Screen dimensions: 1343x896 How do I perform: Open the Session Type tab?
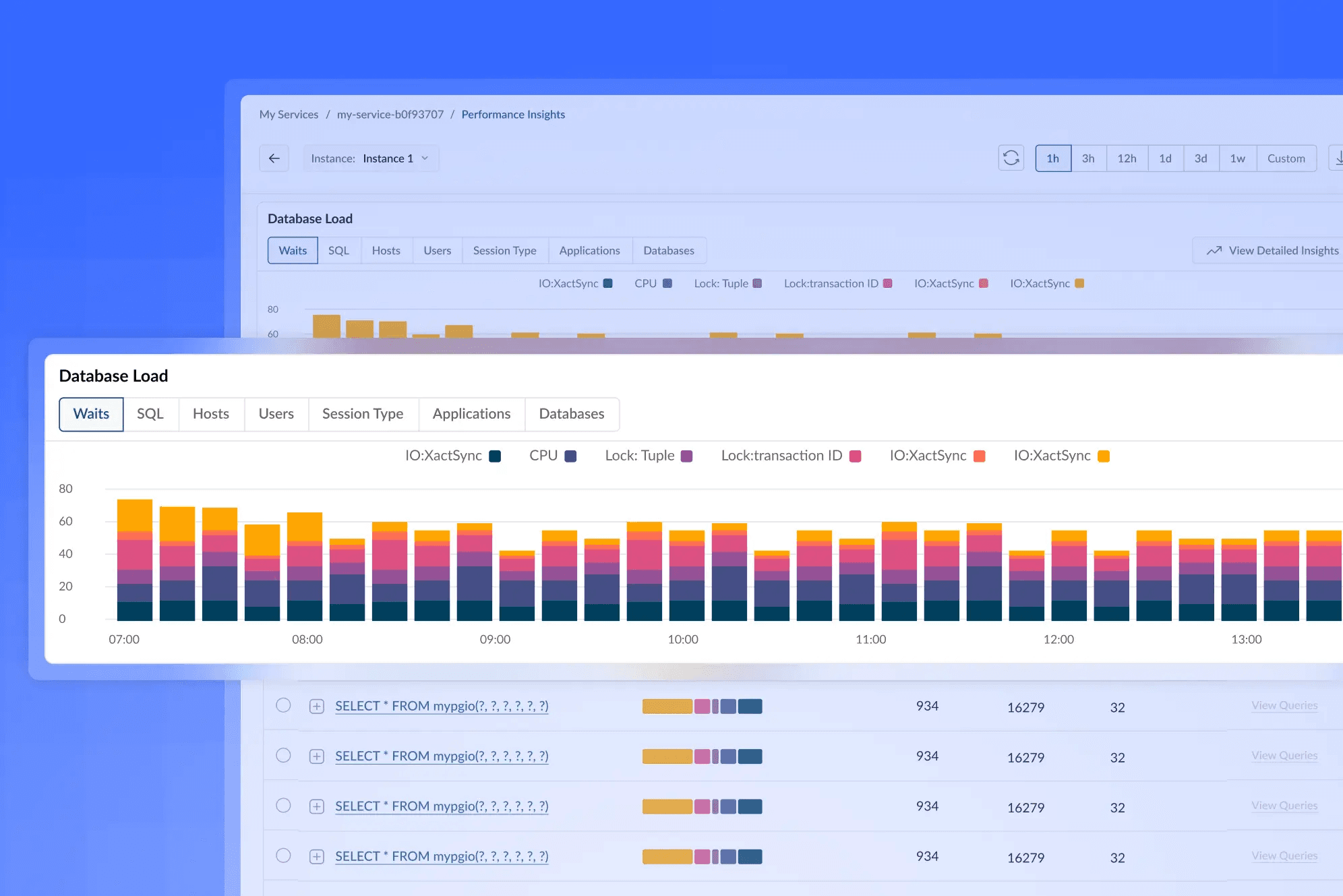point(363,414)
